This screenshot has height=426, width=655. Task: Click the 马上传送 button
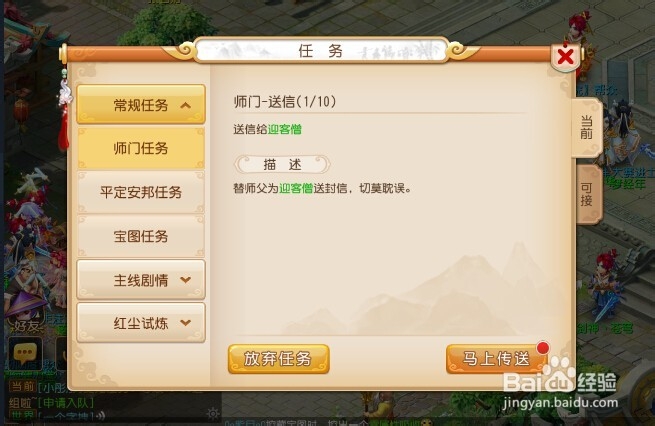(x=496, y=359)
